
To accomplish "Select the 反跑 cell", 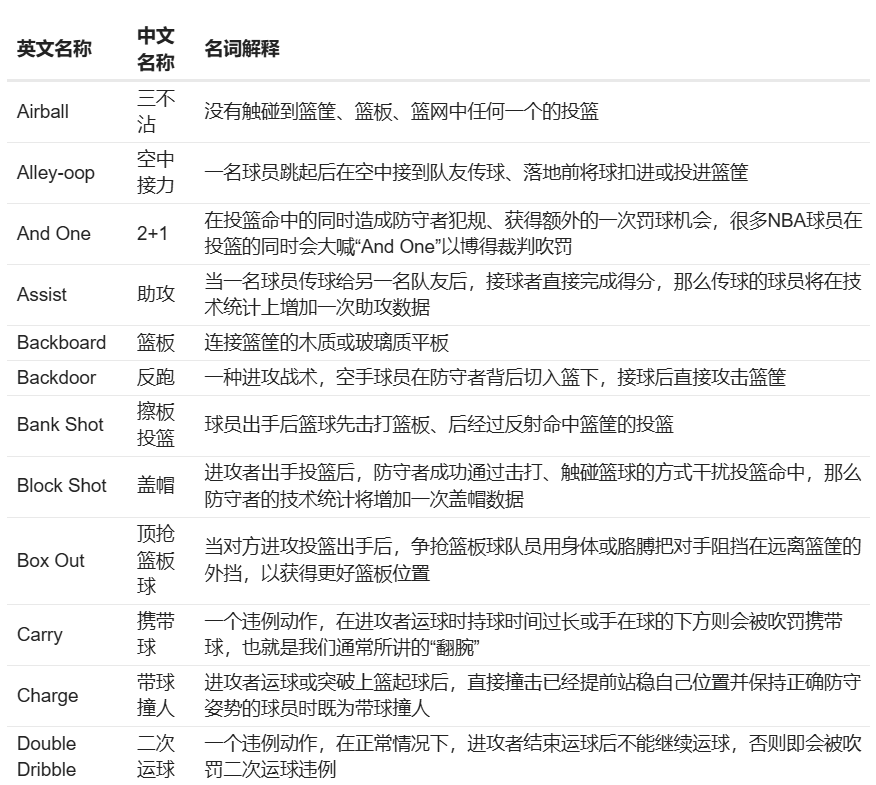I will pos(156,378).
